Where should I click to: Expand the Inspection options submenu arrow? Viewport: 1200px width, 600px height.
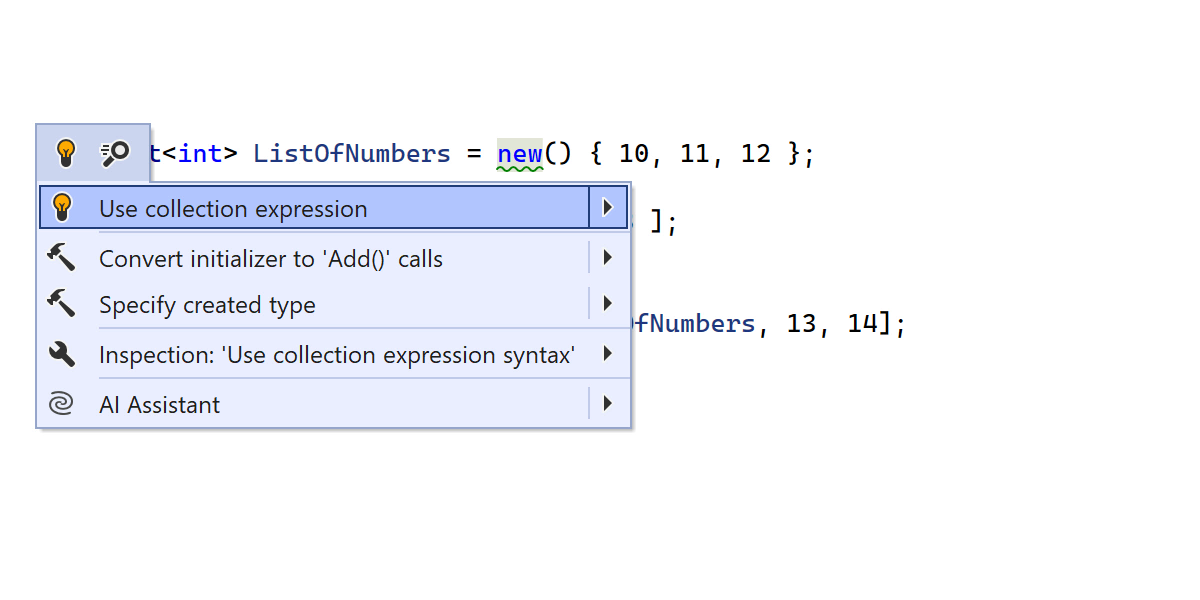click(x=607, y=354)
